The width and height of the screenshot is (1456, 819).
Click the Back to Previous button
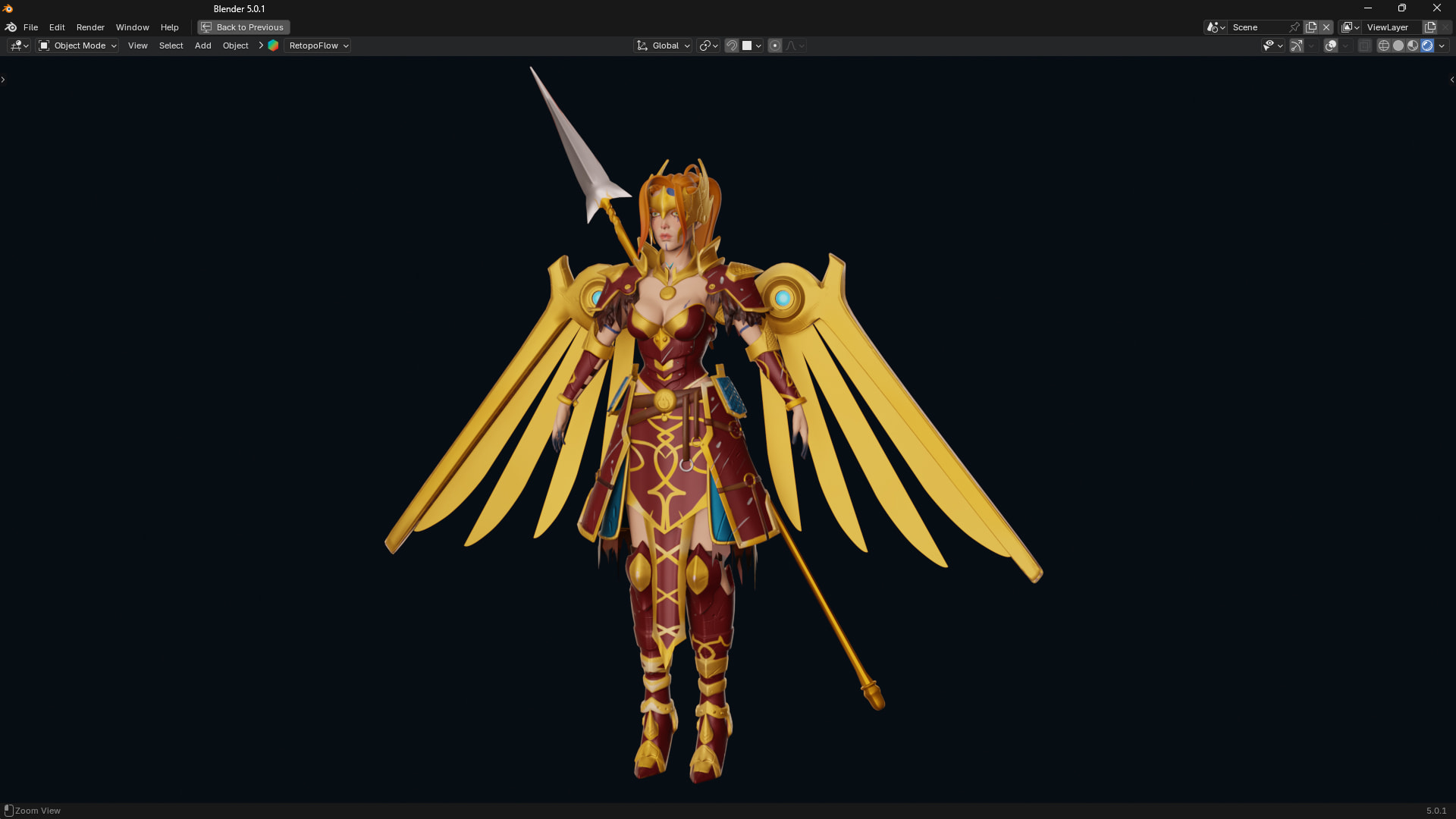pos(243,27)
